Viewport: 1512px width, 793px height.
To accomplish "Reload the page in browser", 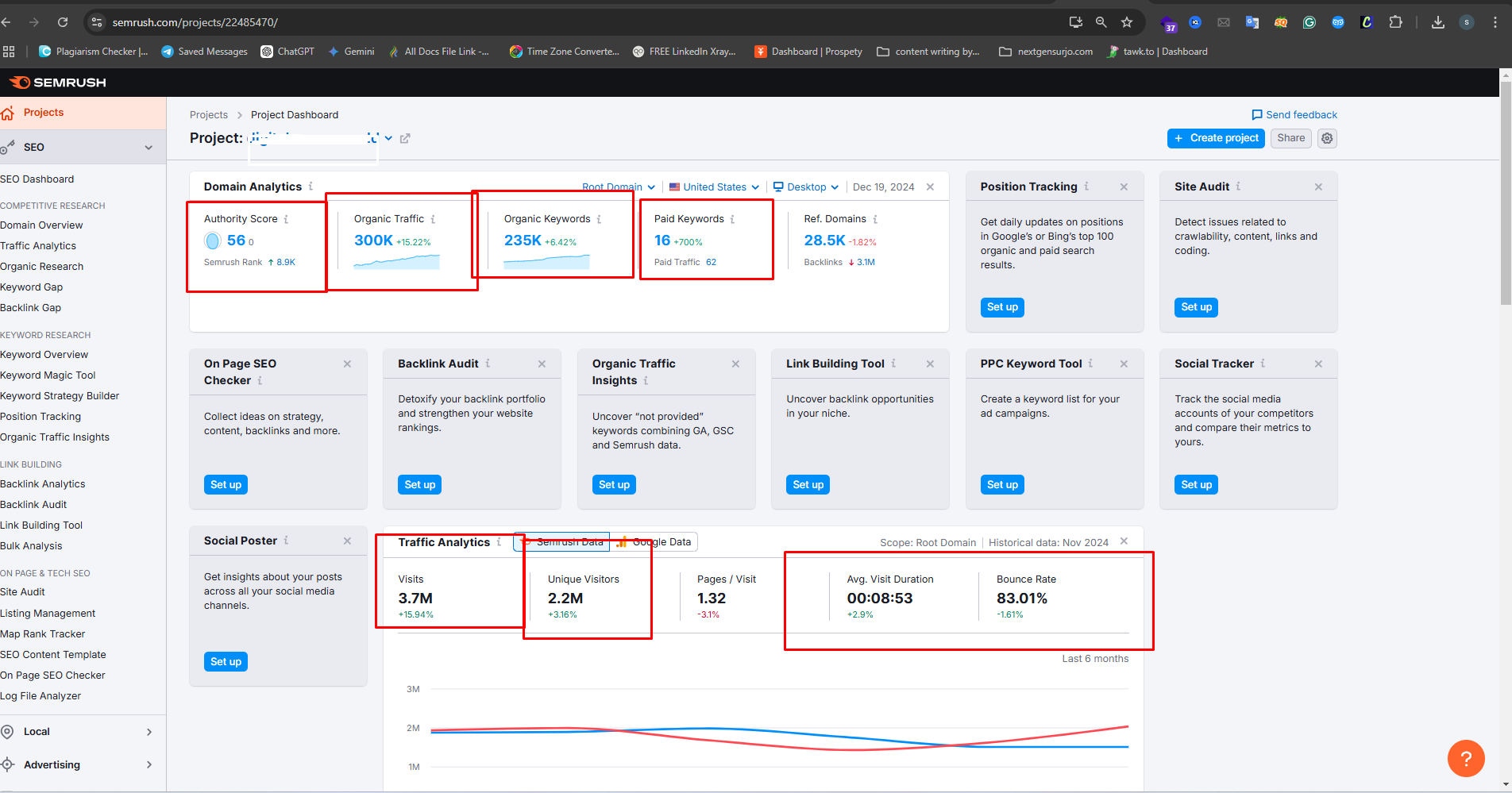I will tap(63, 22).
